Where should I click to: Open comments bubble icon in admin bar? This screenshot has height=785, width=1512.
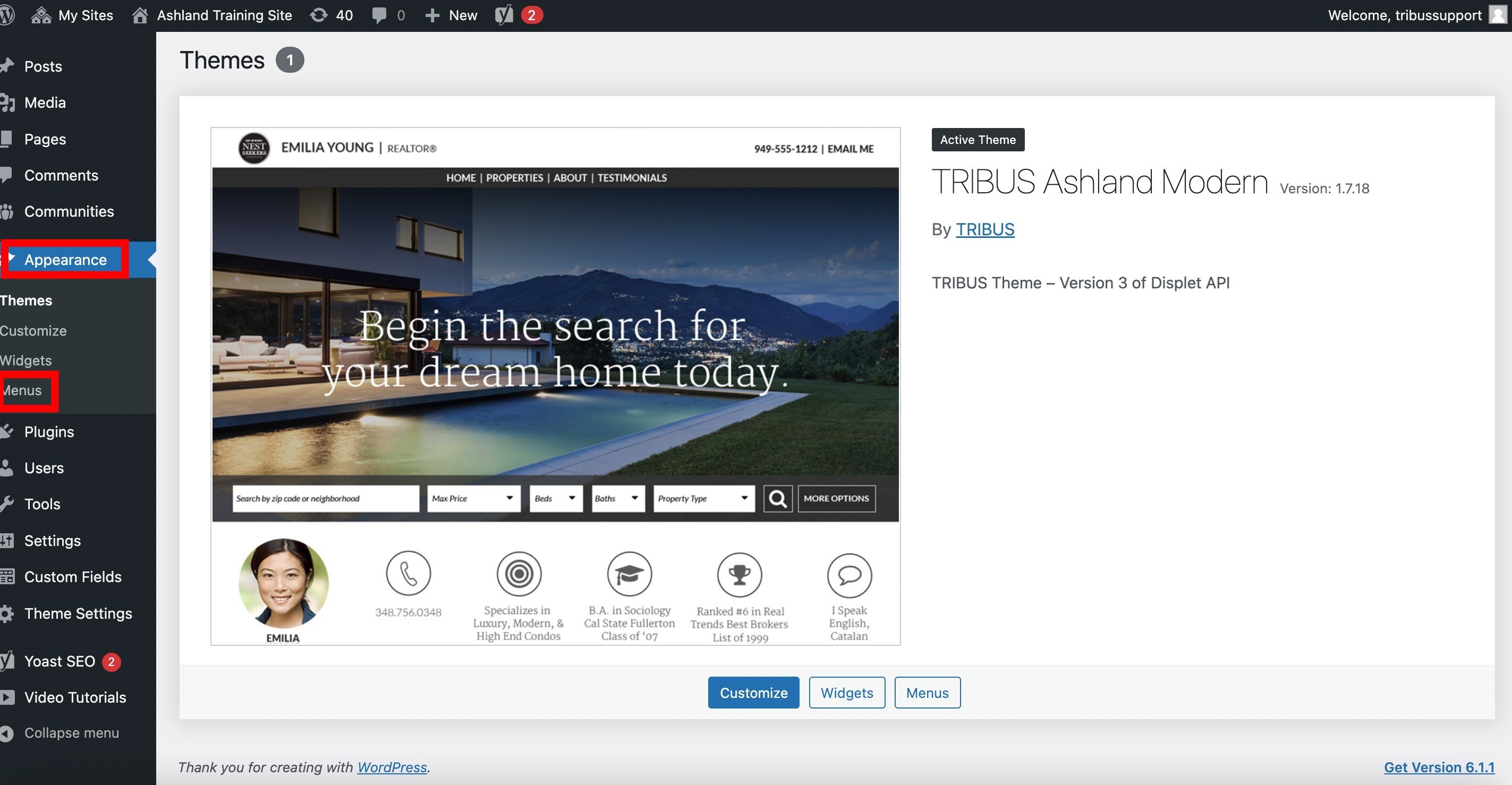tap(379, 16)
